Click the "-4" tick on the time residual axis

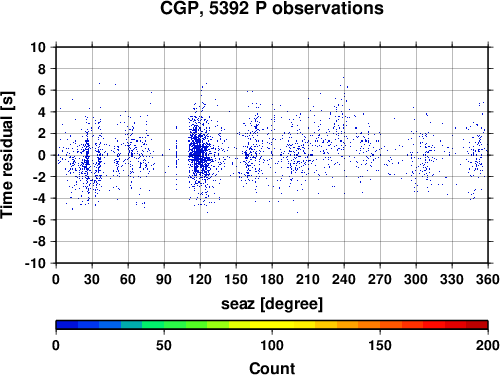39,198
